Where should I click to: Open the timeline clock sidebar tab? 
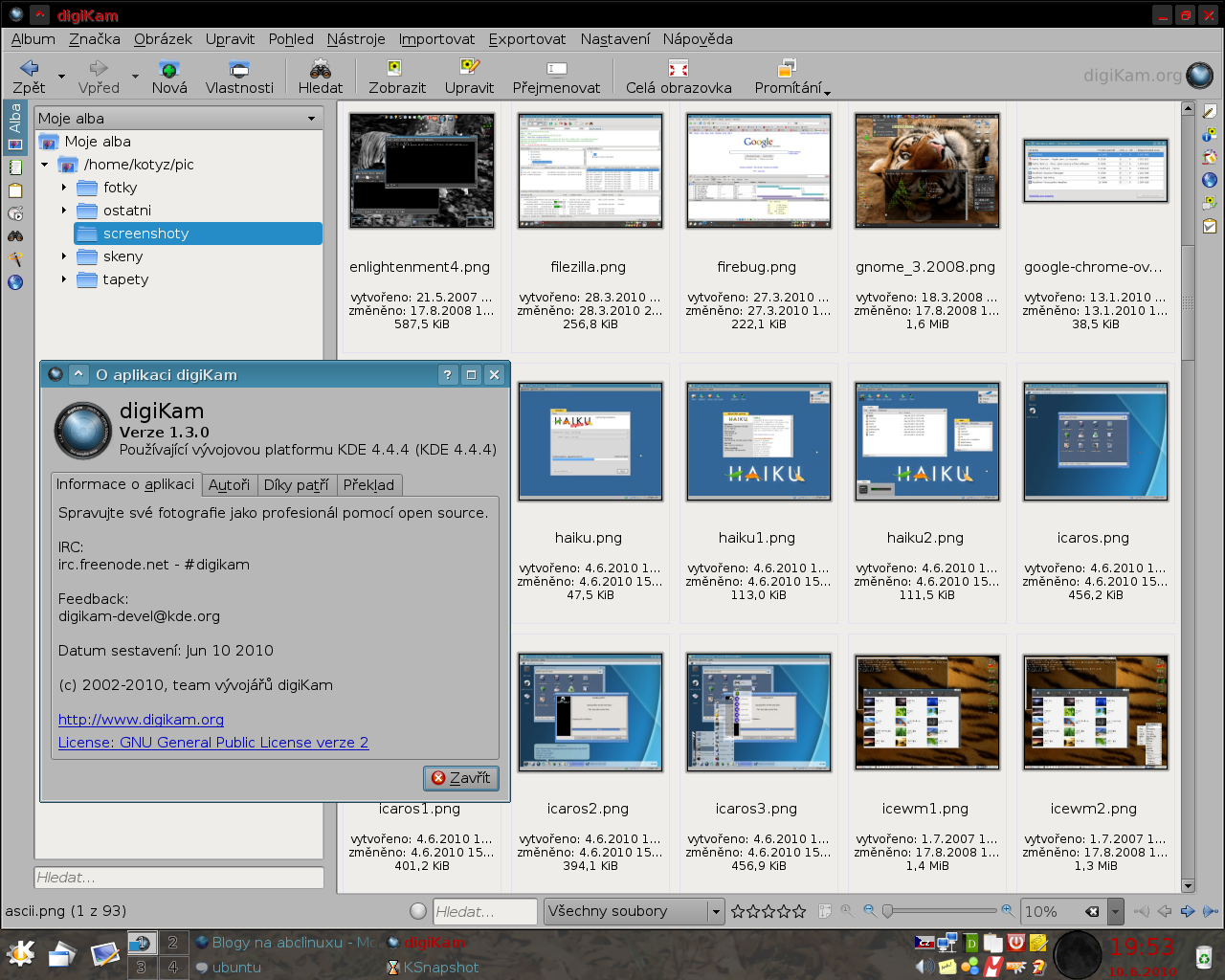pyautogui.click(x=15, y=213)
